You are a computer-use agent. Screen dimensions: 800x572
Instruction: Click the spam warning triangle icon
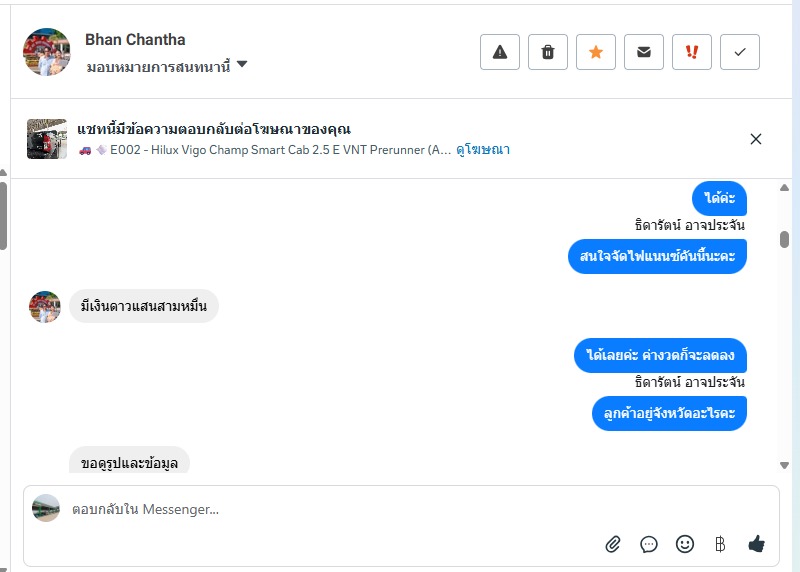500,52
